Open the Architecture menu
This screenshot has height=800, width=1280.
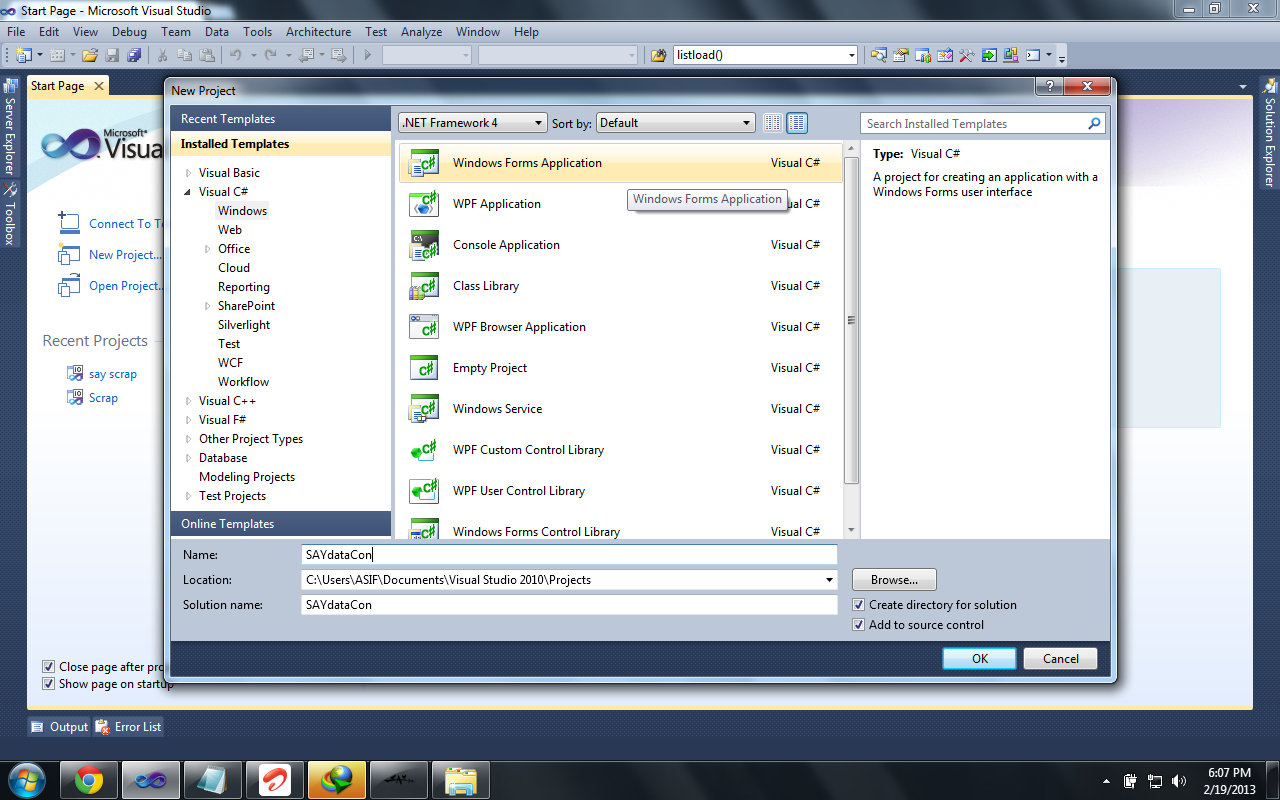(x=318, y=32)
